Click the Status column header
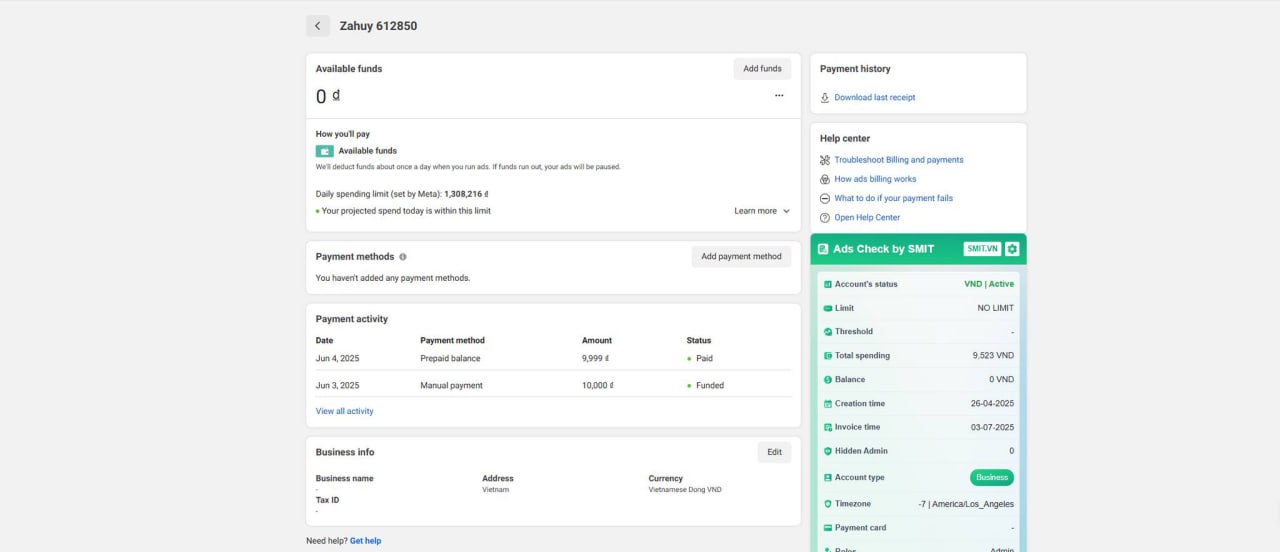Viewport: 1280px width, 552px height. 699,340
